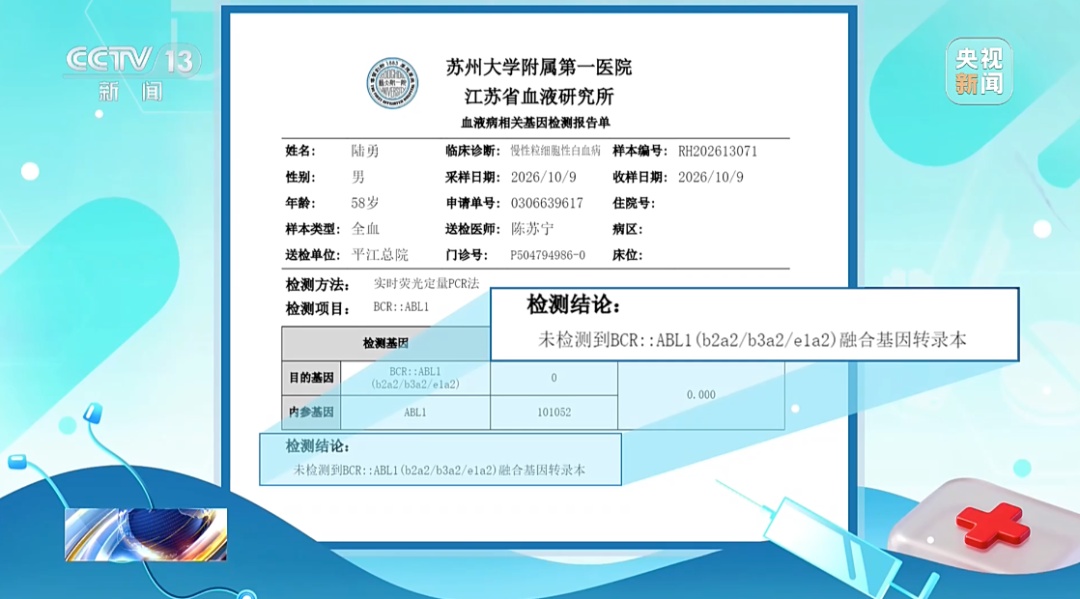Click the 样本编号 field label

point(640,151)
